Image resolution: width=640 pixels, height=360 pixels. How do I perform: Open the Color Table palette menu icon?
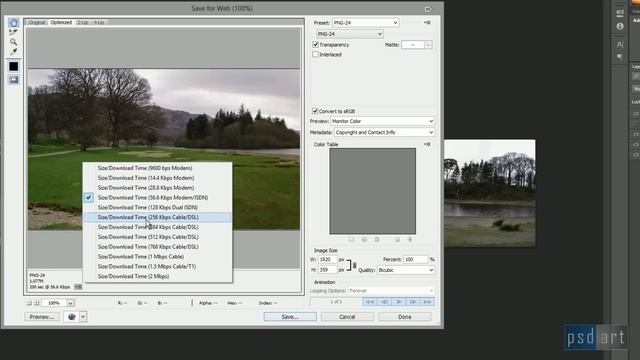click(x=427, y=144)
